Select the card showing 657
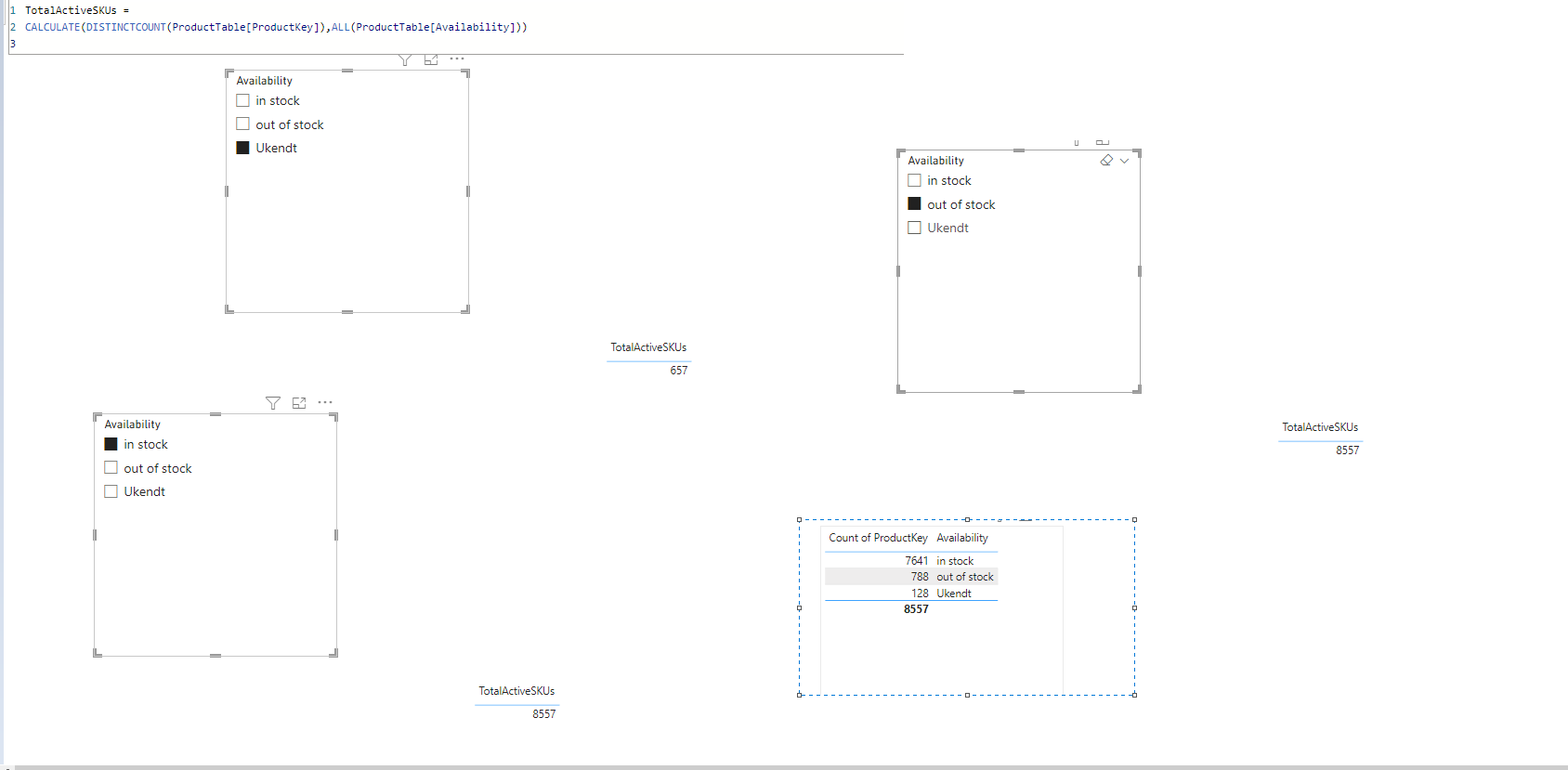This screenshot has height=770, width=1568. pyautogui.click(x=679, y=371)
